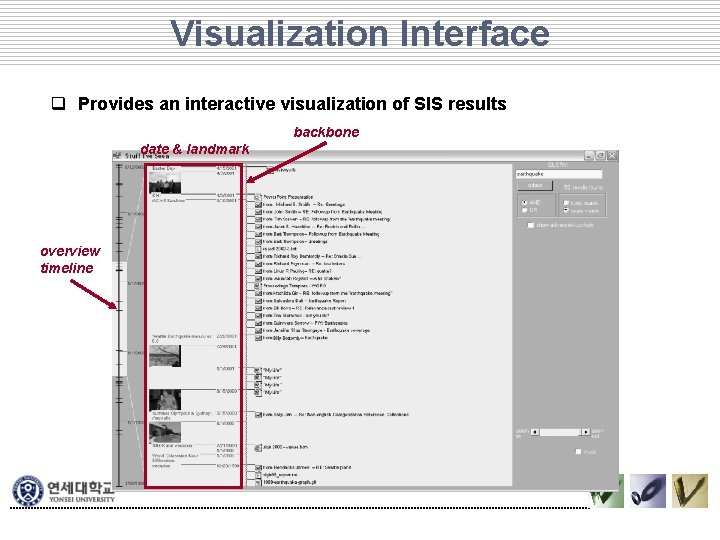720x540 pixels.
Task: Click the Proceedings Template Word document icon
Action: (x=258, y=286)
